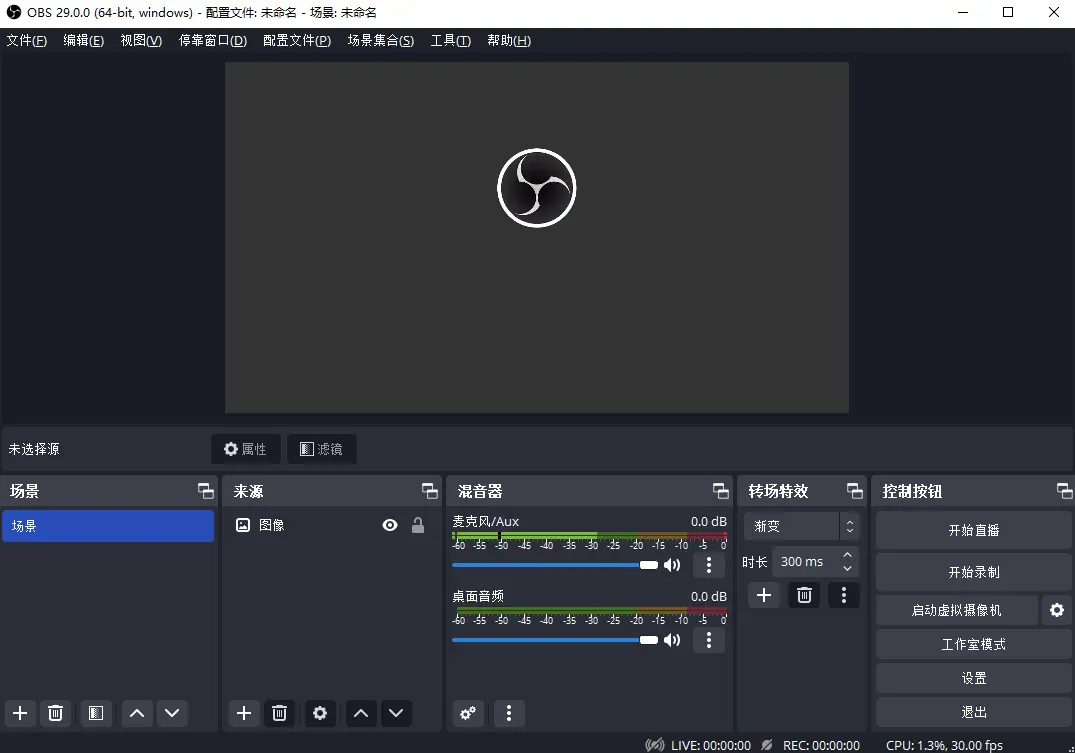Click 桌面音频 0.0 dB level value

708,596
